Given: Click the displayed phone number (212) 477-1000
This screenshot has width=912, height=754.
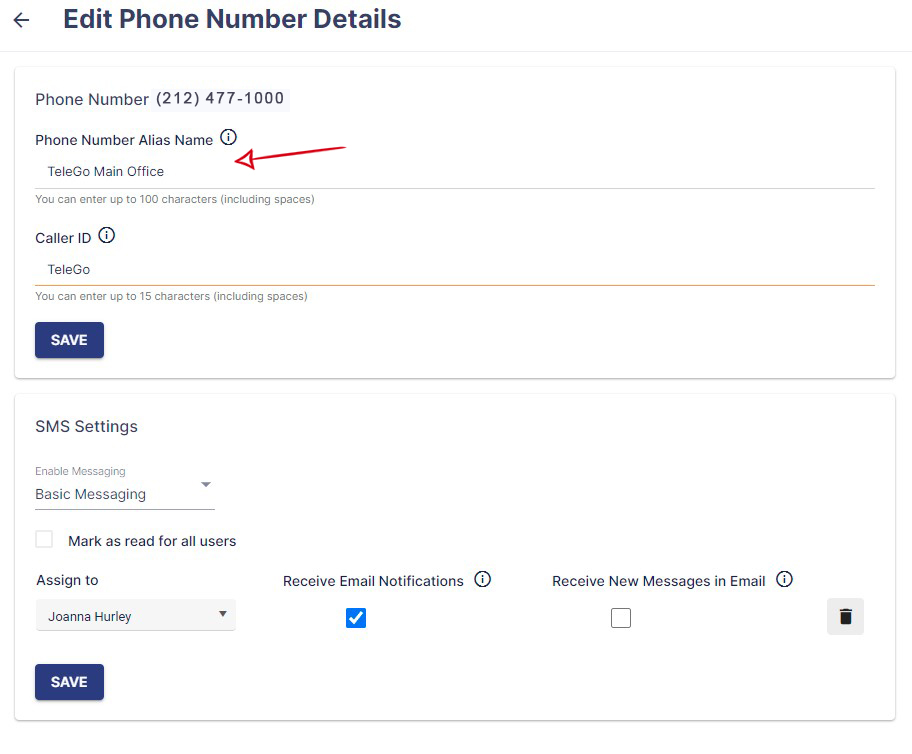Looking at the screenshot, I should coord(221,98).
